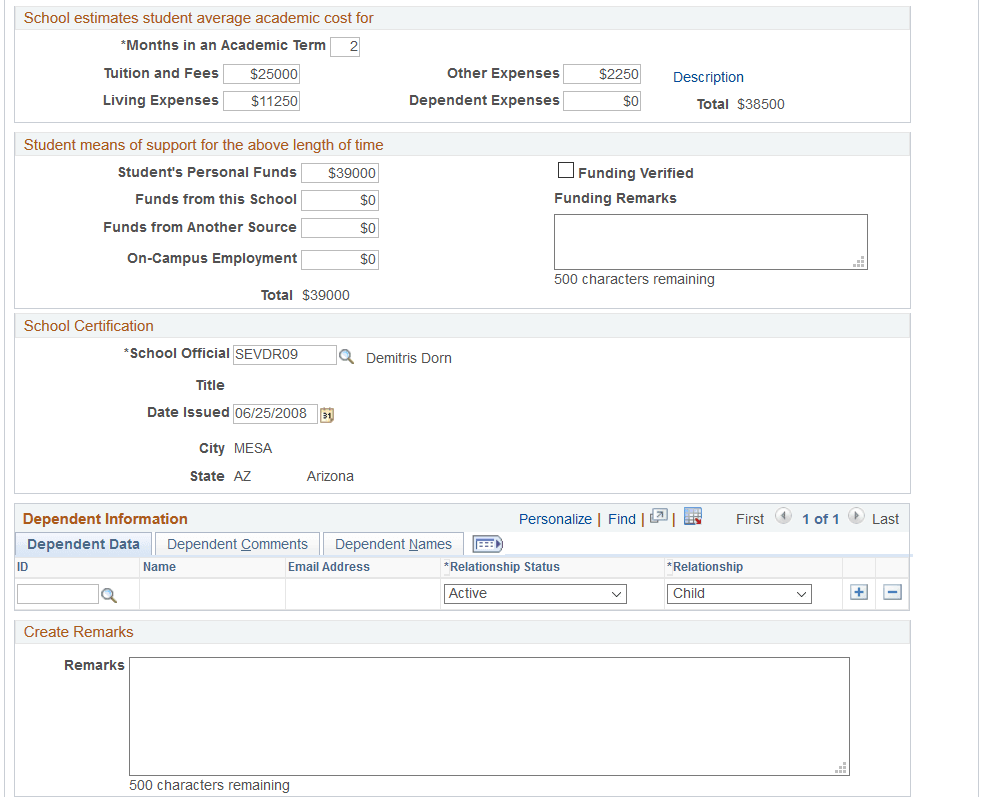981x797 pixels.
Task: Open the dependent ID lookup magnifier
Action: tap(110, 593)
